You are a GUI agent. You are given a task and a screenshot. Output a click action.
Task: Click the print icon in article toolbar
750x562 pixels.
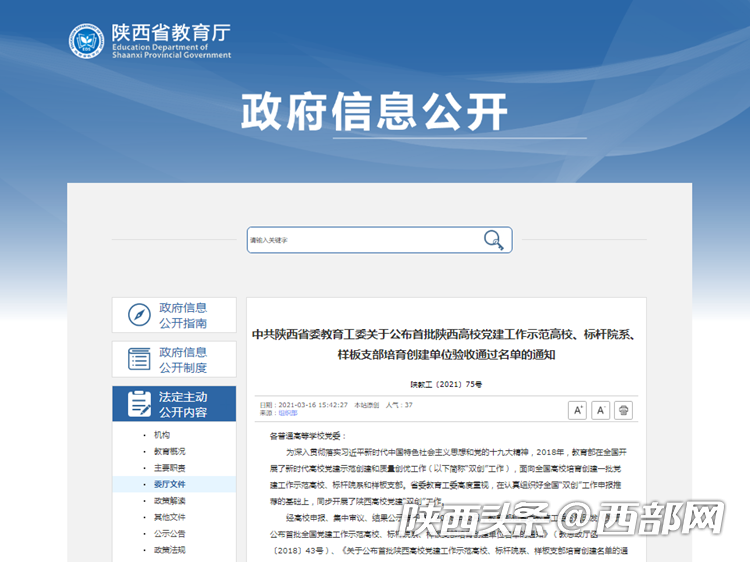[x=623, y=410]
